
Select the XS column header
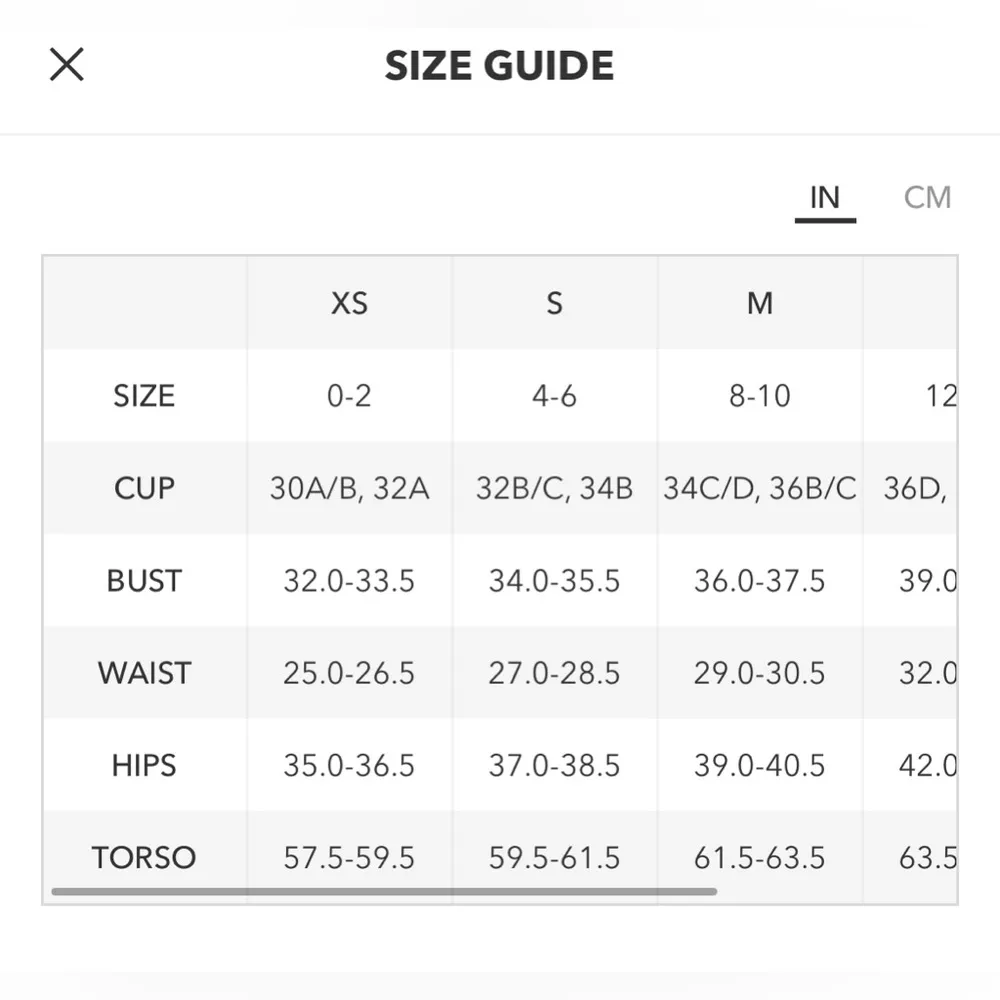point(349,303)
